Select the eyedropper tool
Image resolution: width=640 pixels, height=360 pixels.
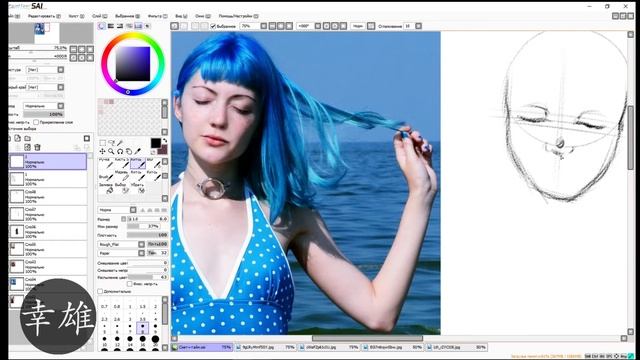pyautogui.click(x=138, y=151)
